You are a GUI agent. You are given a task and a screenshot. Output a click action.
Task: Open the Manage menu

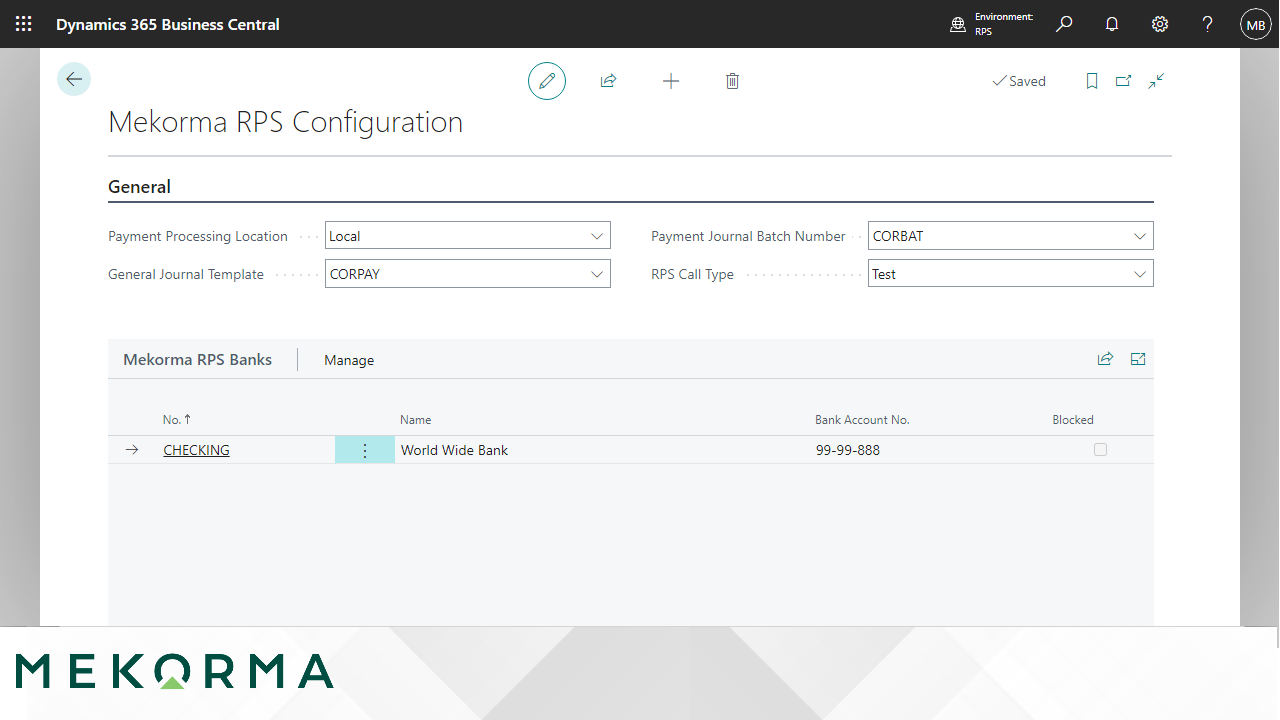[x=349, y=360]
